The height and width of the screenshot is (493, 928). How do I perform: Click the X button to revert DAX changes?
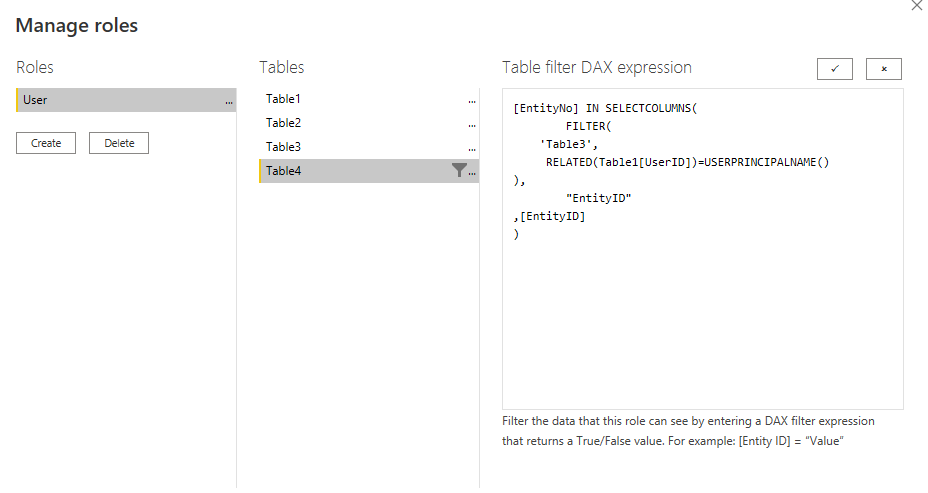pyautogui.click(x=884, y=69)
